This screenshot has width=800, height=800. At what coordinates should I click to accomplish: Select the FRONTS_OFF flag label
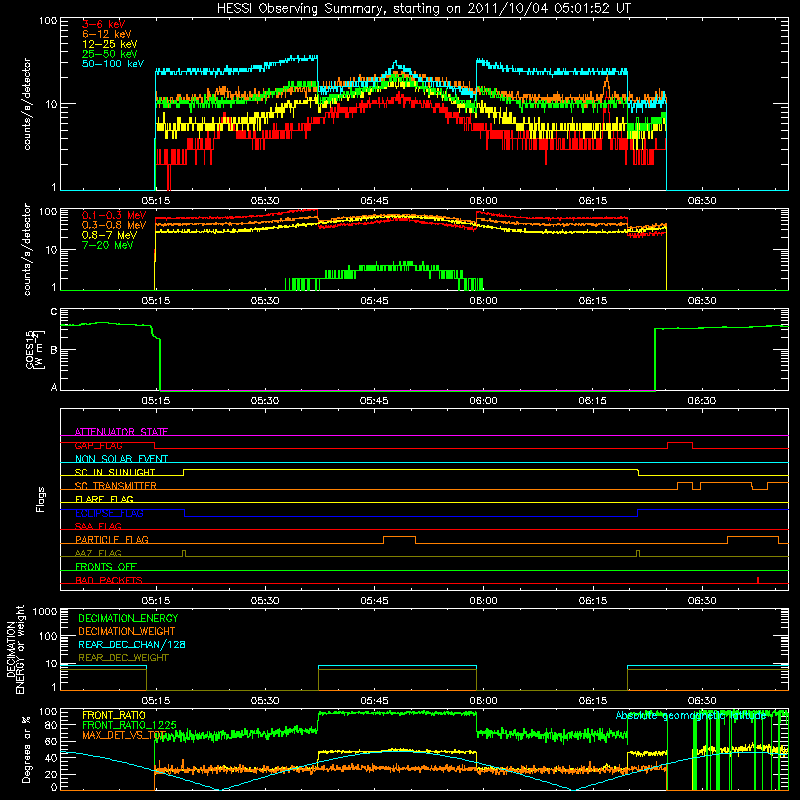[106, 566]
